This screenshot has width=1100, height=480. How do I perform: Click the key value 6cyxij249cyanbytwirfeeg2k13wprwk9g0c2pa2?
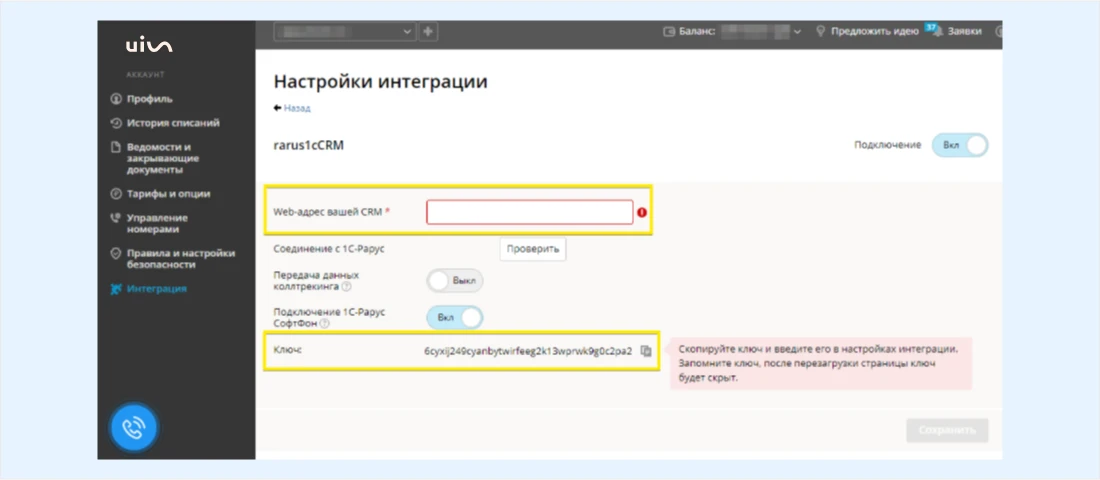[528, 351]
